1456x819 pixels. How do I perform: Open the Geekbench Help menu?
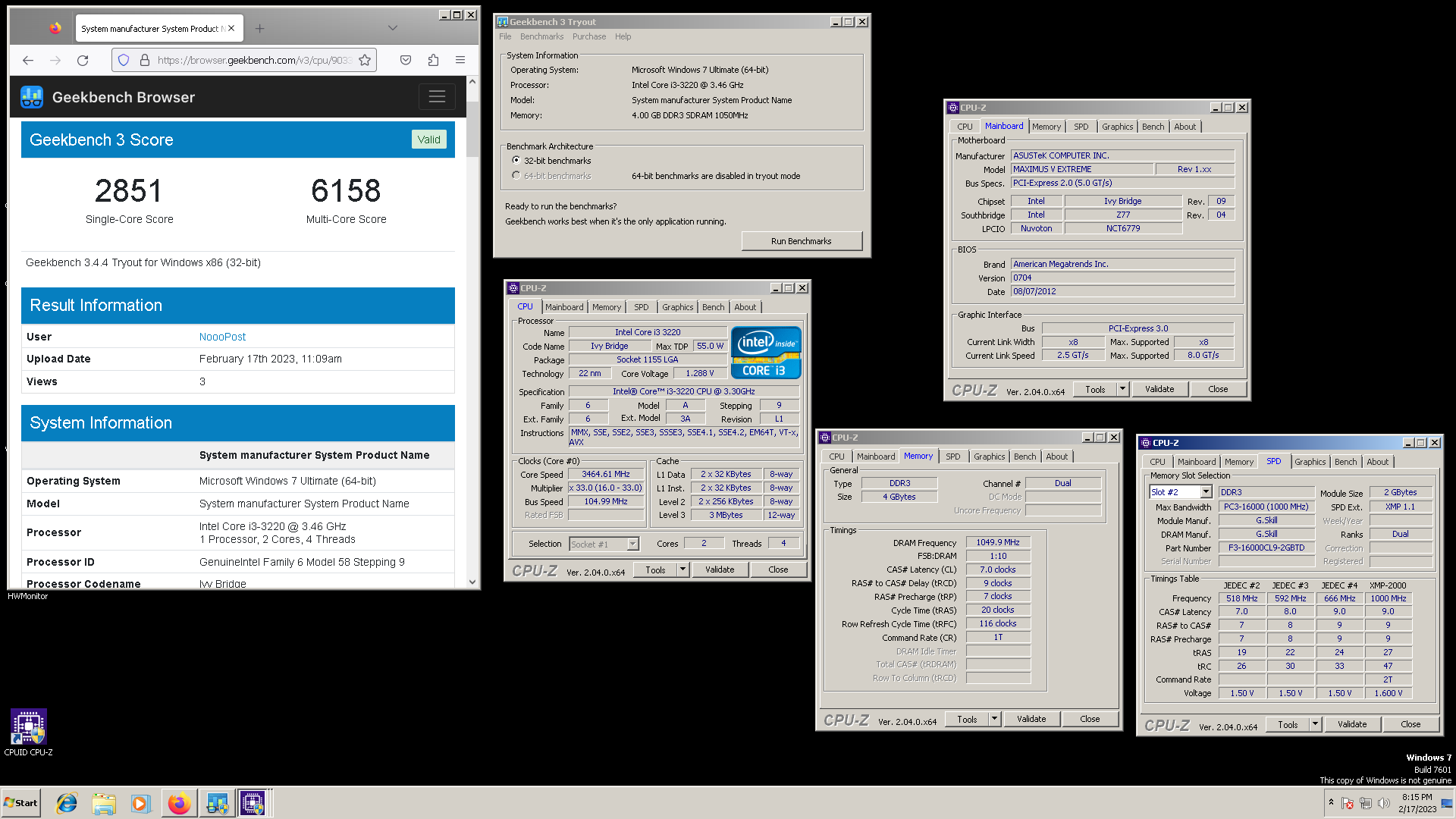[x=623, y=36]
